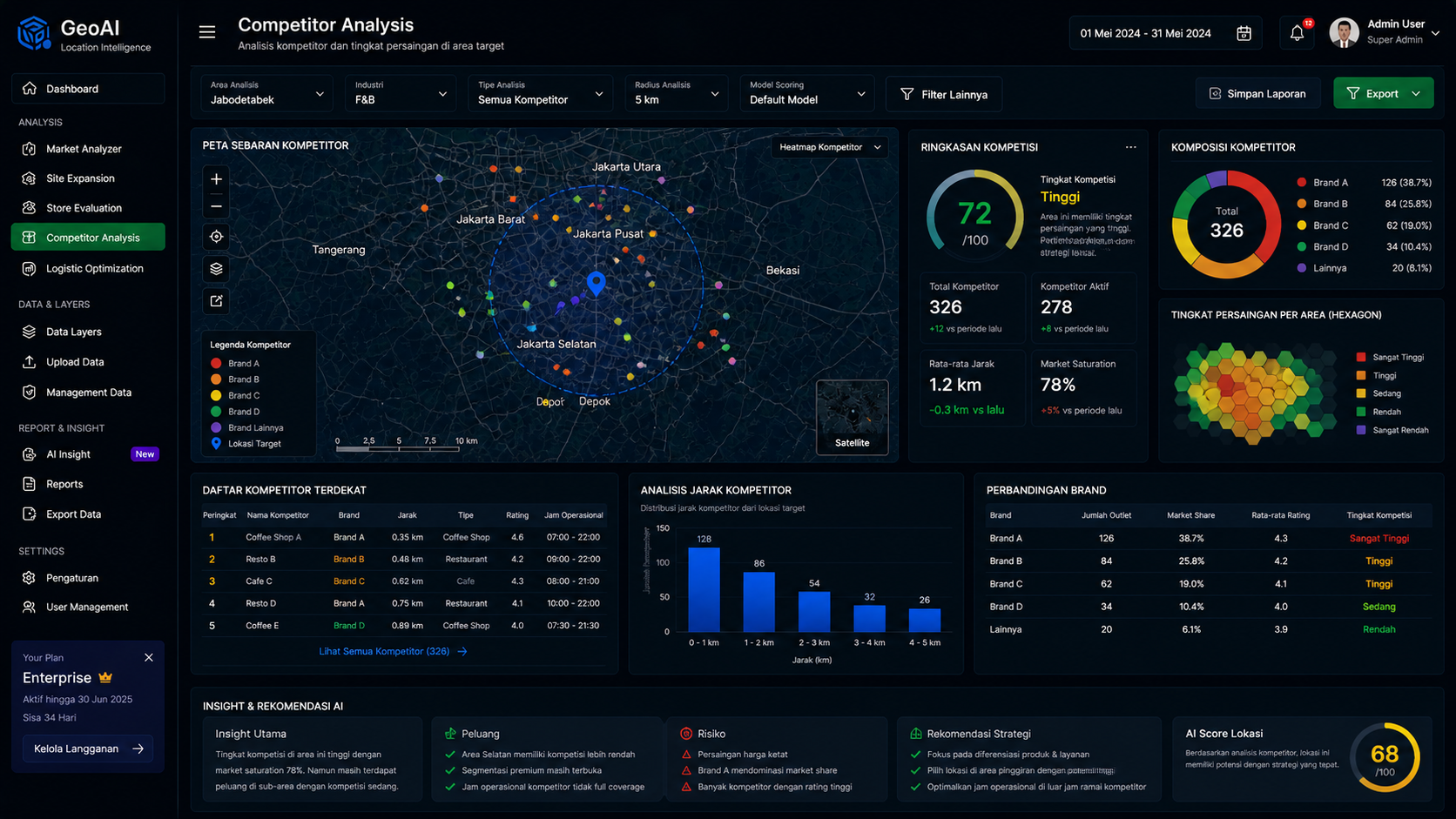This screenshot has height=819, width=1456.
Task: Click the Filter Lainnya button
Action: [x=944, y=94]
